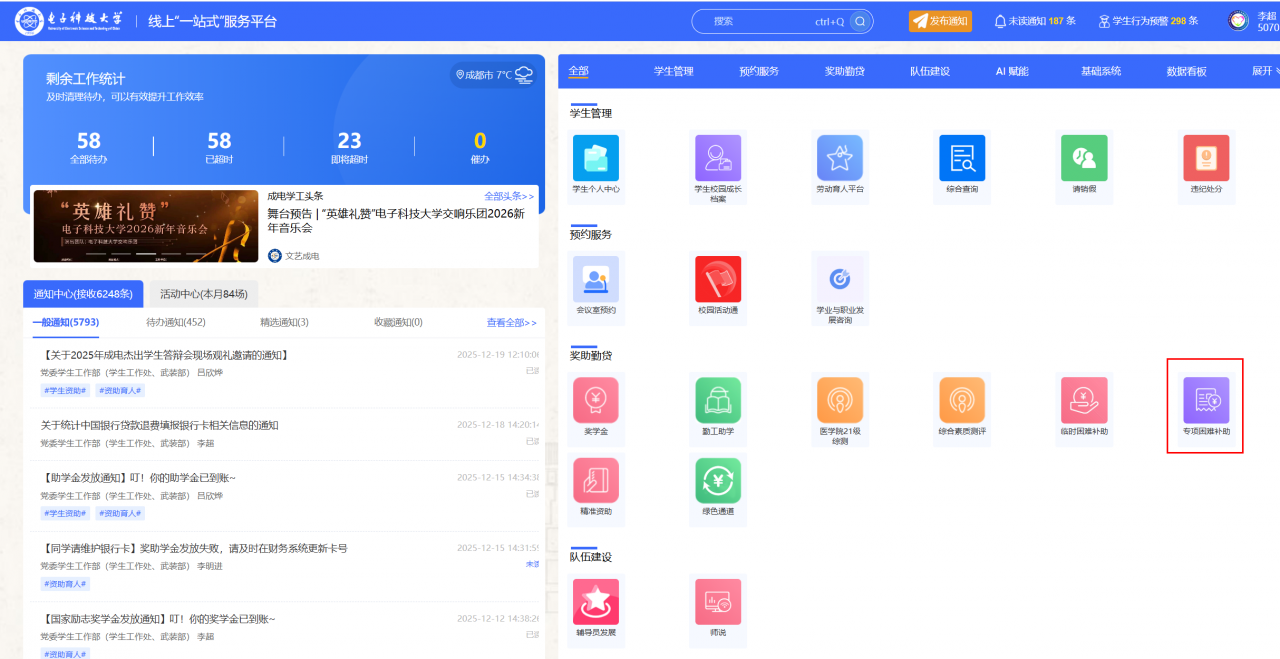Open the 会议室预约 booking icon
This screenshot has width=1280, height=659.
pyautogui.click(x=596, y=280)
